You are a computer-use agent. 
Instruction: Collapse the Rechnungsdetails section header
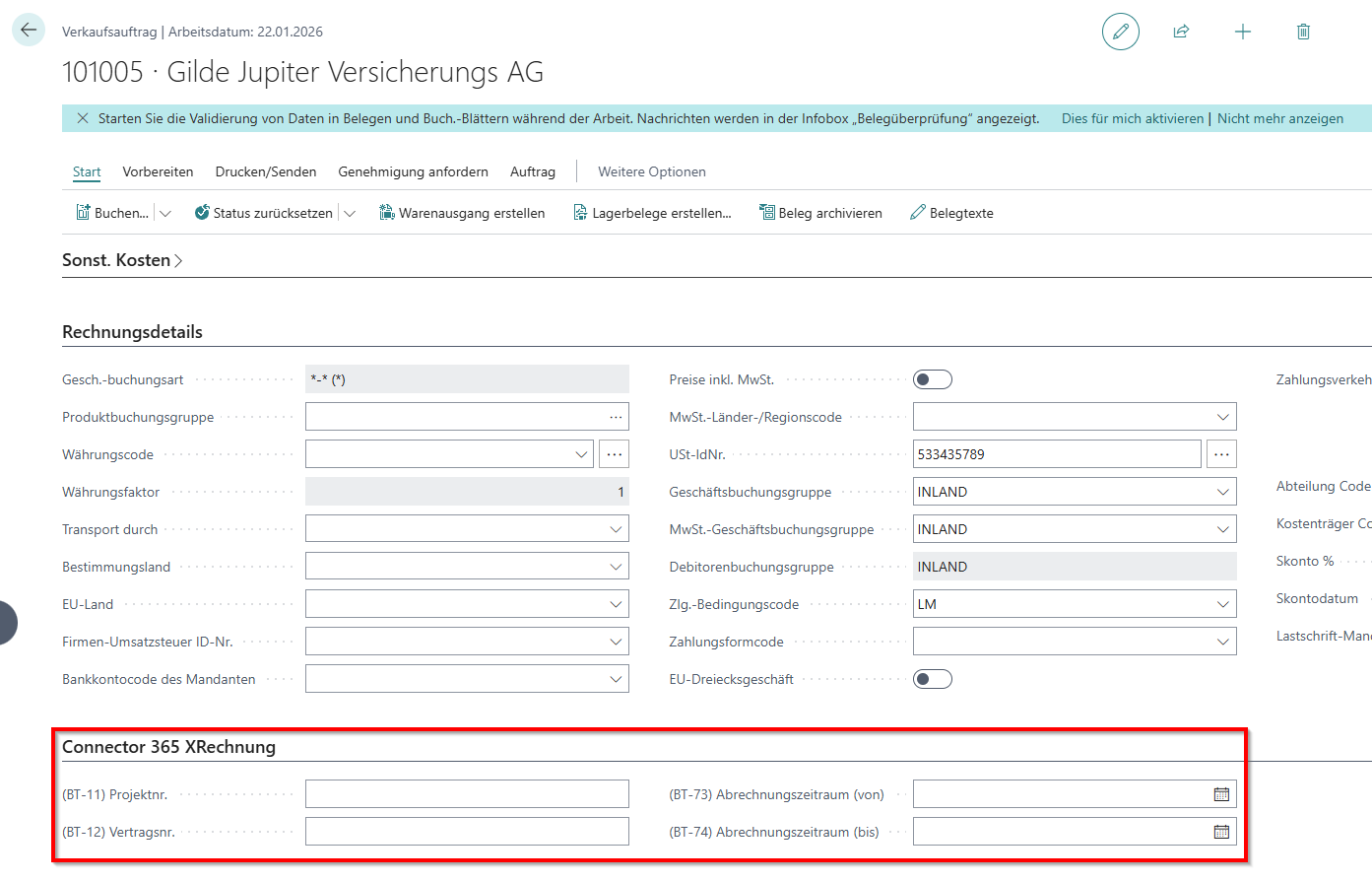(132, 332)
